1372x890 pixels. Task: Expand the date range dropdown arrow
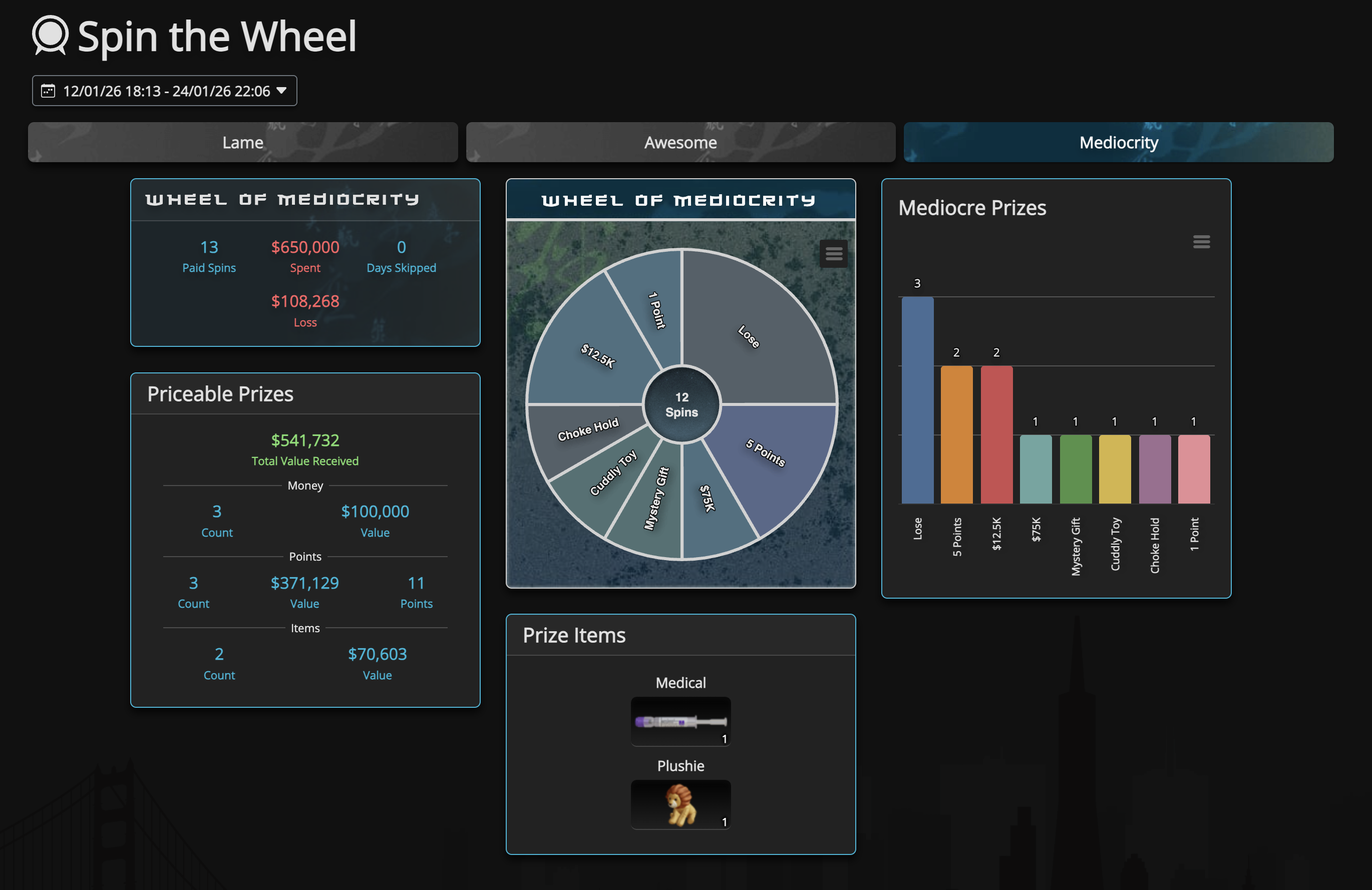(281, 91)
